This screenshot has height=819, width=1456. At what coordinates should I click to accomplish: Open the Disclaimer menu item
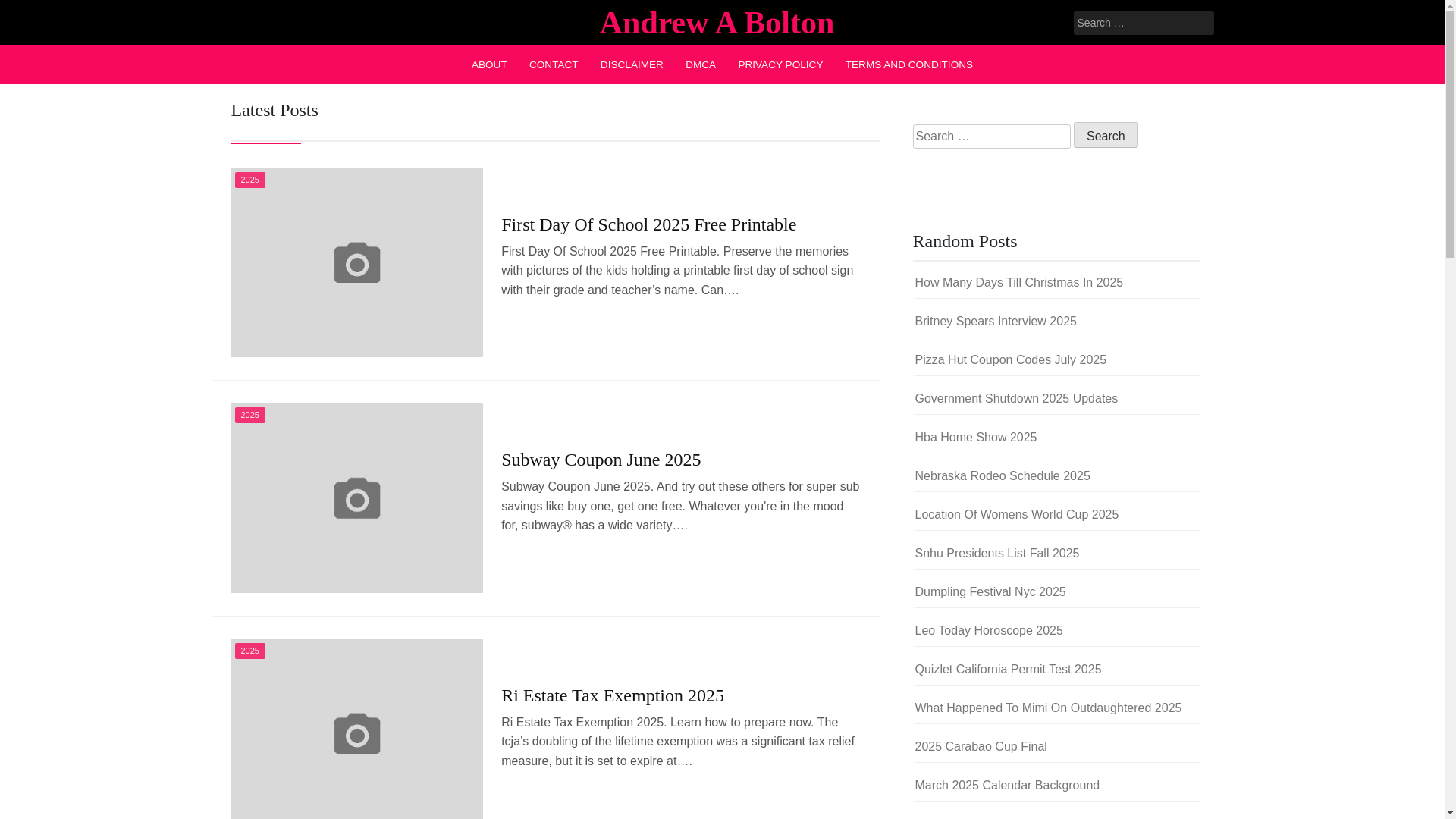(x=632, y=65)
